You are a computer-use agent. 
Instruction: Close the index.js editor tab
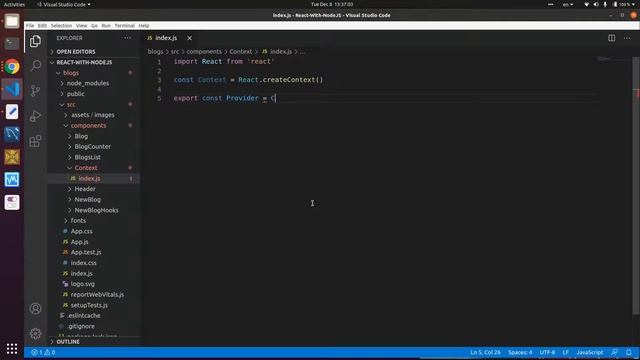189,38
